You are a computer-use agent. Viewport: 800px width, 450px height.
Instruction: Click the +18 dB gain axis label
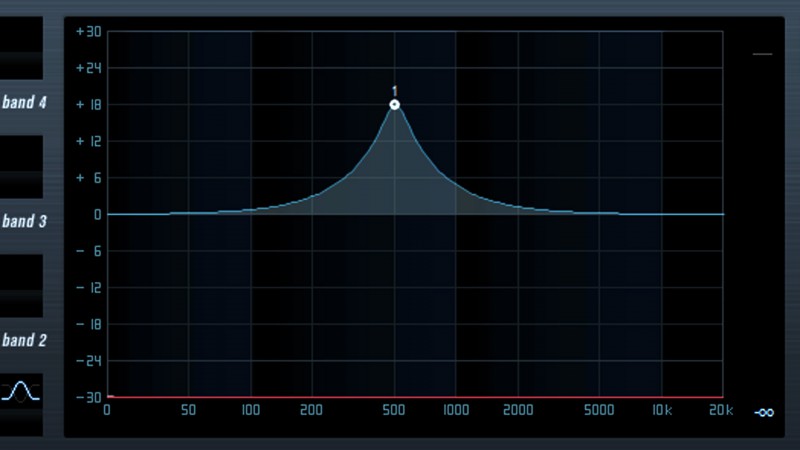pyautogui.click(x=88, y=105)
